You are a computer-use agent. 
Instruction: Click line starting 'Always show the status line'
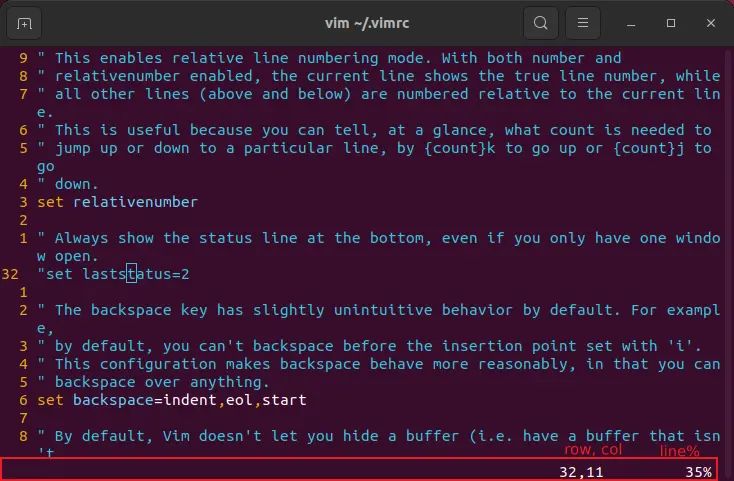point(379,238)
